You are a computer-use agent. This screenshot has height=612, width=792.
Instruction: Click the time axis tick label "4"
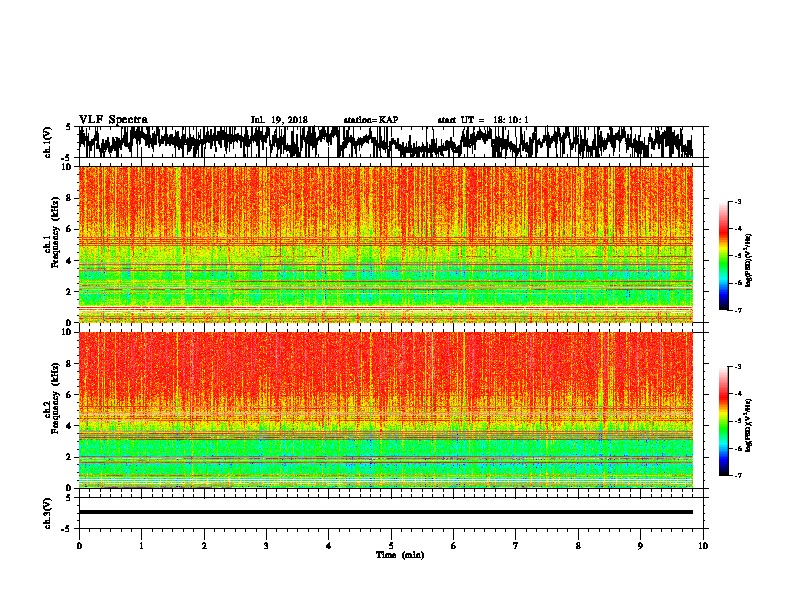click(329, 546)
